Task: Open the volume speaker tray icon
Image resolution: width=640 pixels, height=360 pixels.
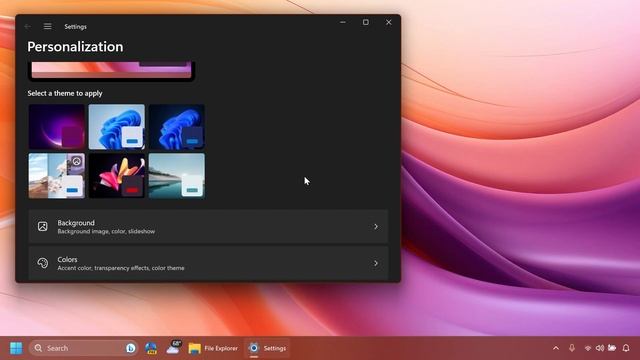Action: [600, 348]
